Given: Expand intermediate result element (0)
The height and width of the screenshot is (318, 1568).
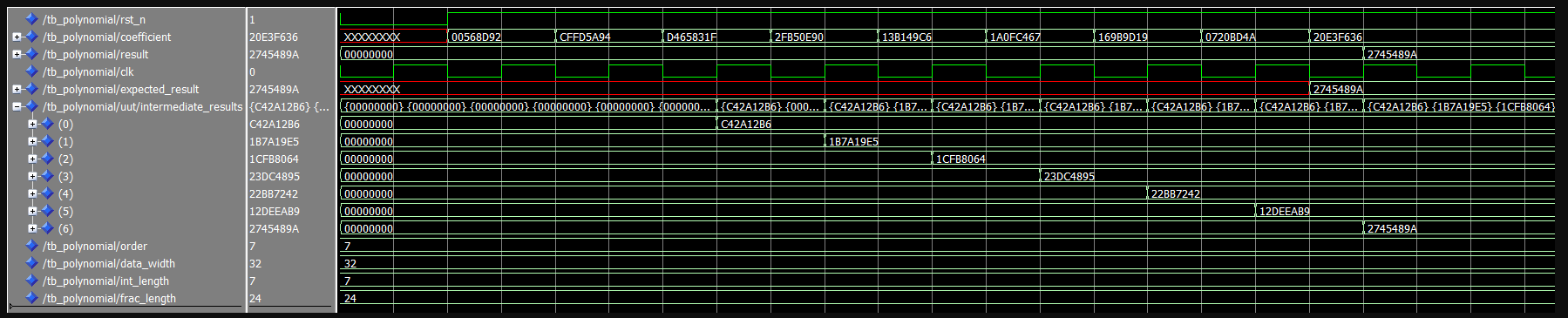Looking at the screenshot, I should [x=32, y=124].
